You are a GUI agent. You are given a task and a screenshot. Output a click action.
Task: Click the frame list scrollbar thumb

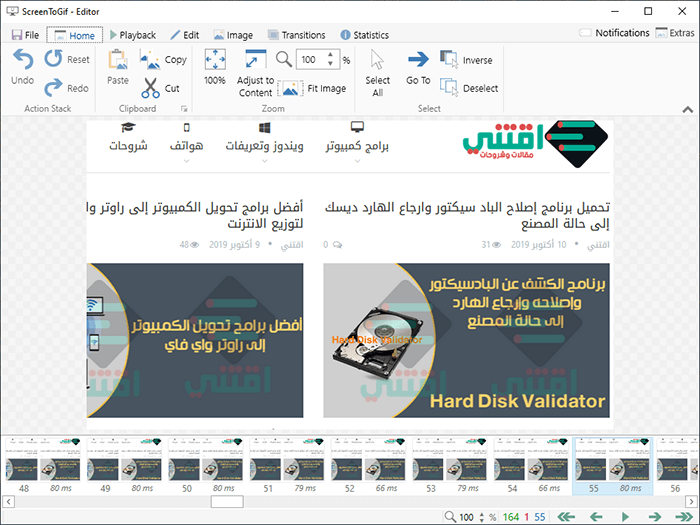pyautogui.click(x=227, y=502)
